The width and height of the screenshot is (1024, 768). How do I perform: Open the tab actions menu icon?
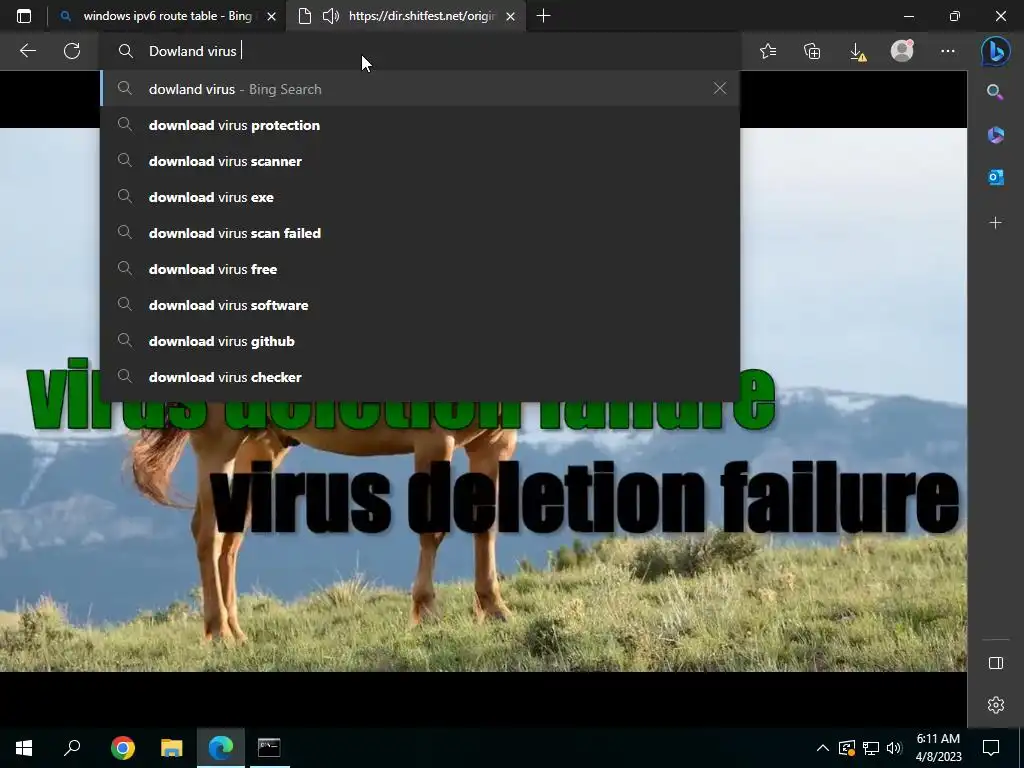point(24,16)
